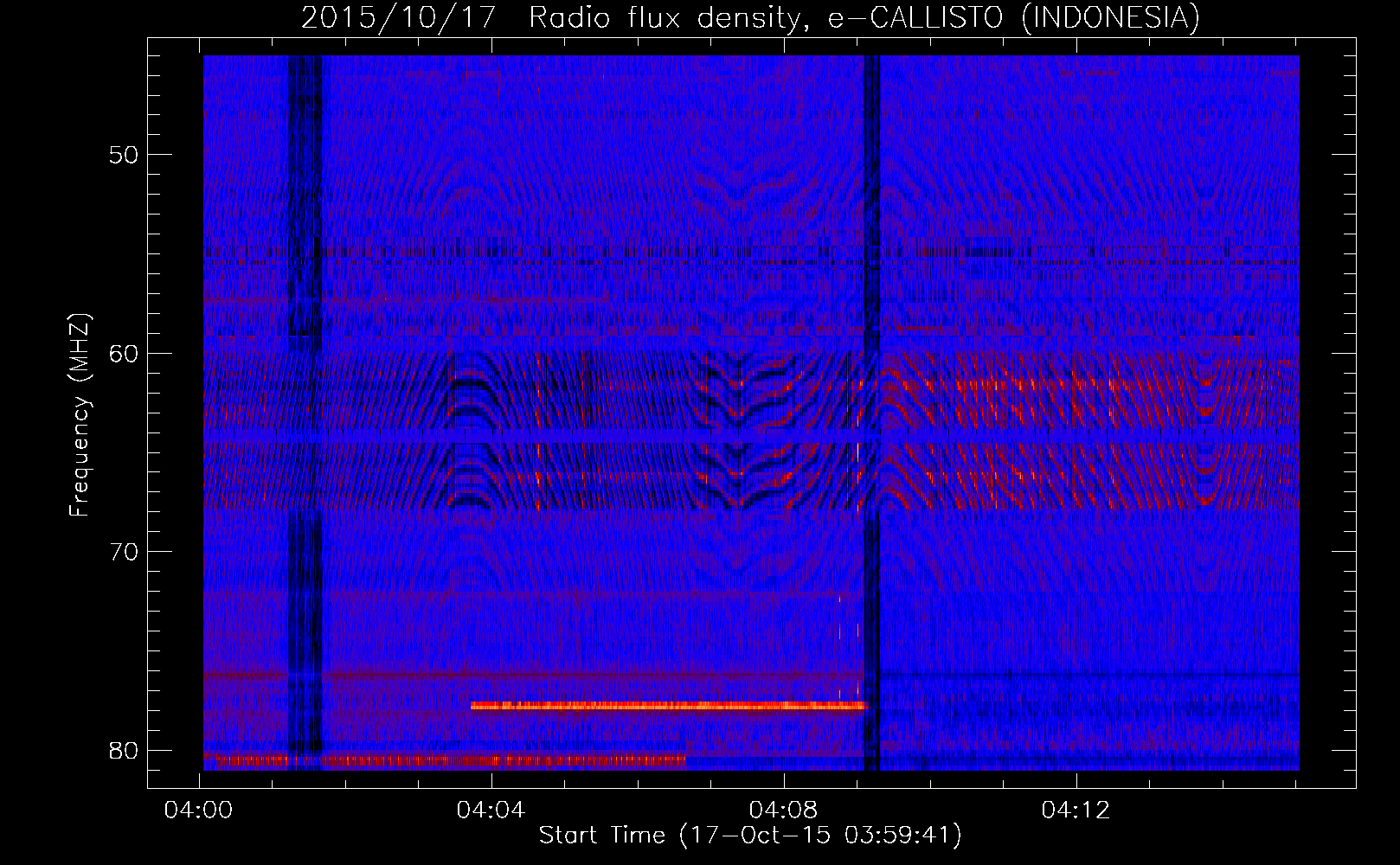Click the 80 frequency tick label

125,750
